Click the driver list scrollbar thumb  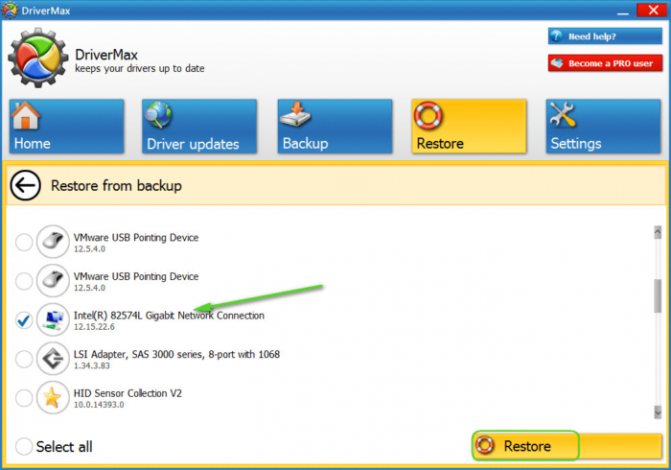658,296
